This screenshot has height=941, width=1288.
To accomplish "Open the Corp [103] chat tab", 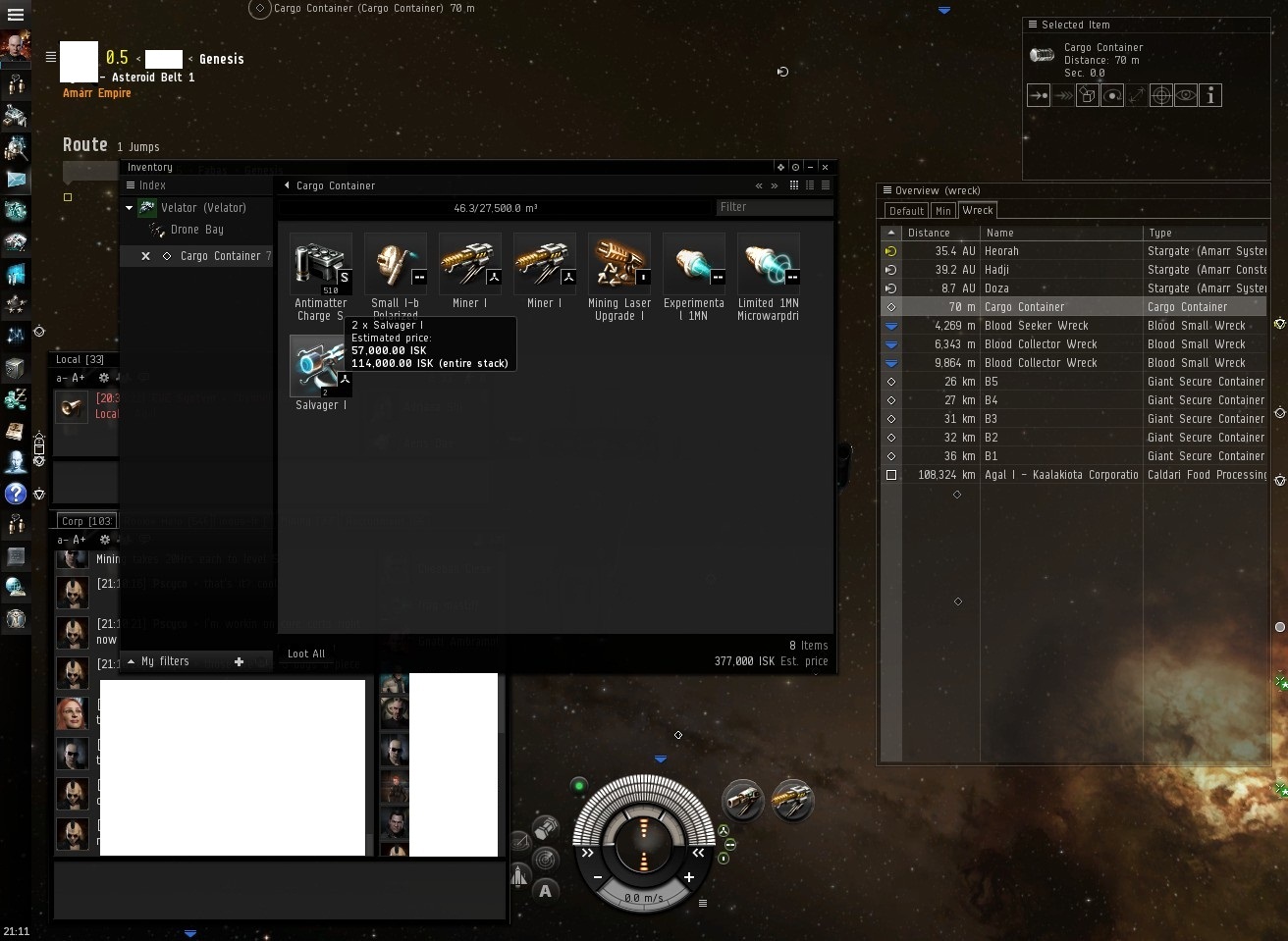I will coord(86,521).
